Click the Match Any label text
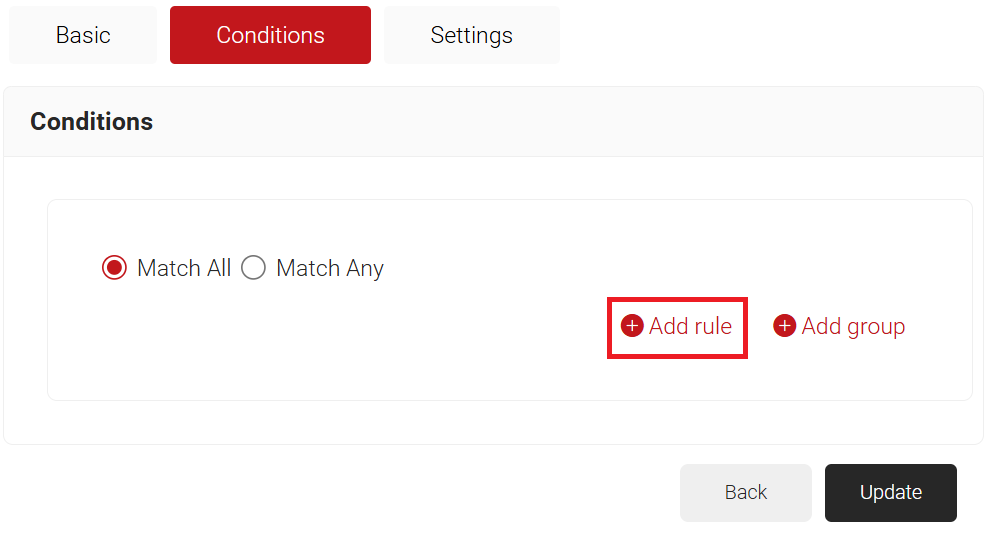 330,268
